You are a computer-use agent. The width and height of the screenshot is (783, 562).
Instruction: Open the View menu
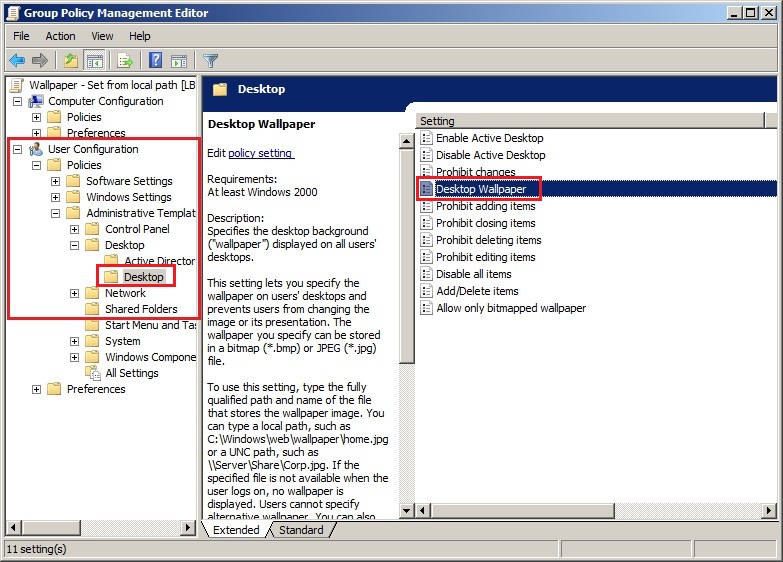(102, 36)
